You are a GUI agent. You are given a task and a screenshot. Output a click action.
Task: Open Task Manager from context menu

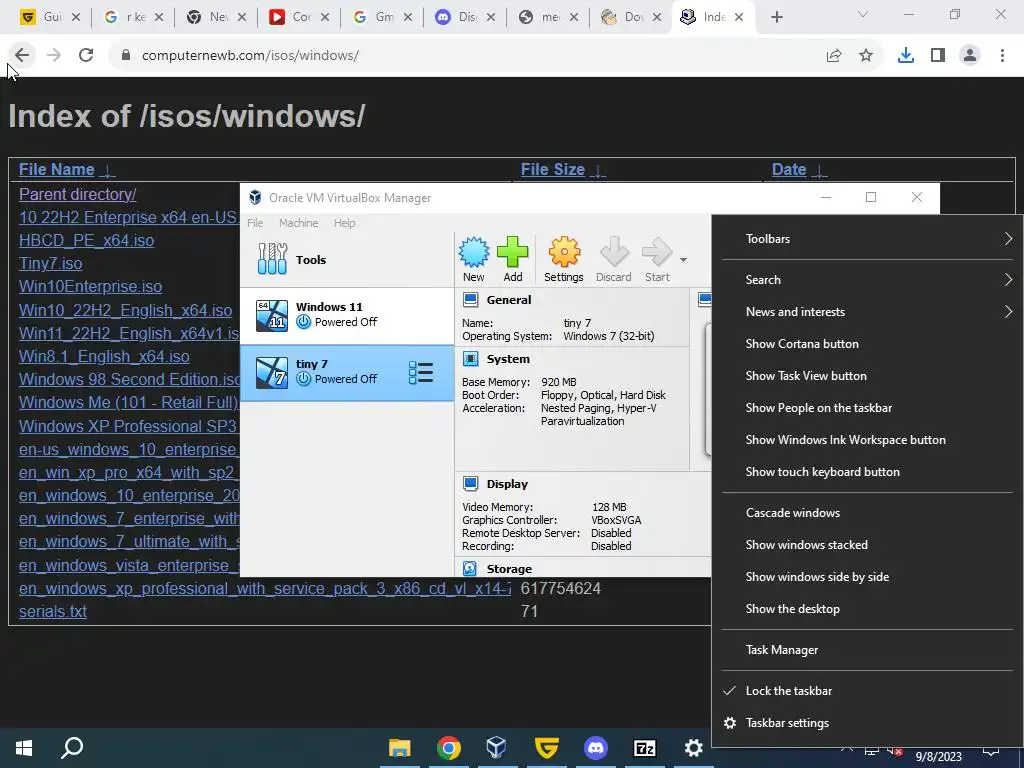[x=867, y=650]
